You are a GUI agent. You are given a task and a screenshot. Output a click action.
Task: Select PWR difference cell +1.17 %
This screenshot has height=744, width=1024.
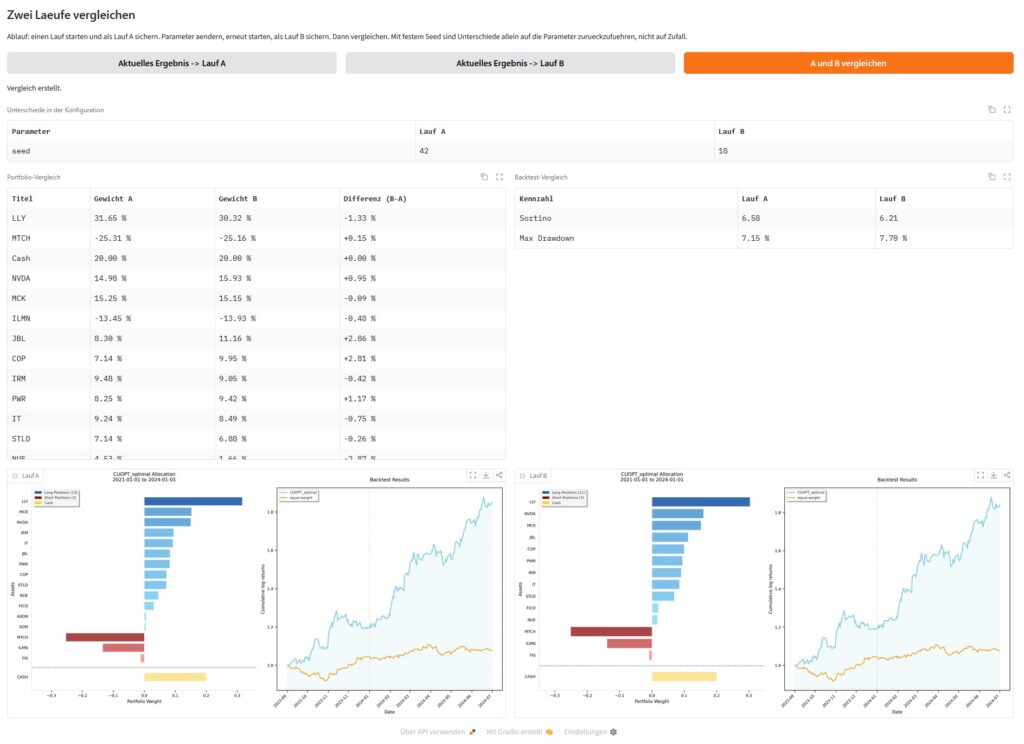(x=422, y=398)
